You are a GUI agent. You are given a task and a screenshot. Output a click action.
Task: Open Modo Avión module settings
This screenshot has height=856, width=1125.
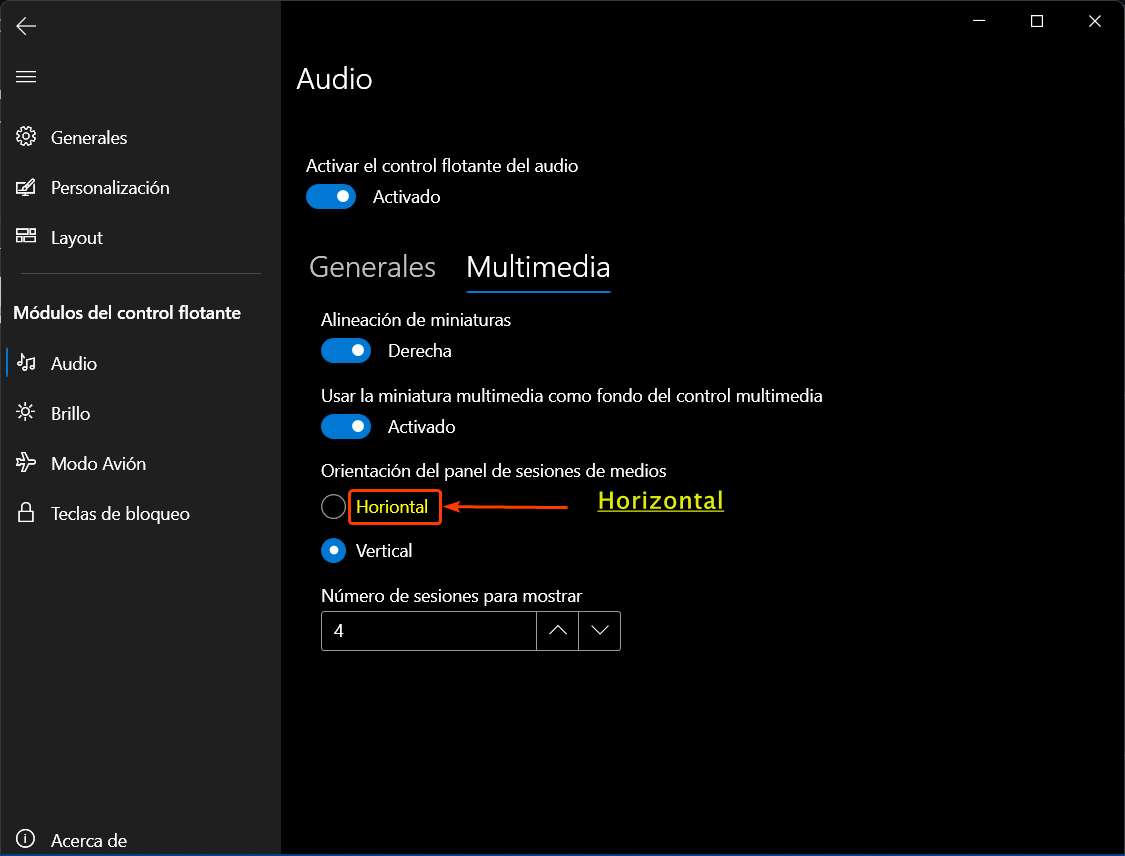tap(140, 464)
